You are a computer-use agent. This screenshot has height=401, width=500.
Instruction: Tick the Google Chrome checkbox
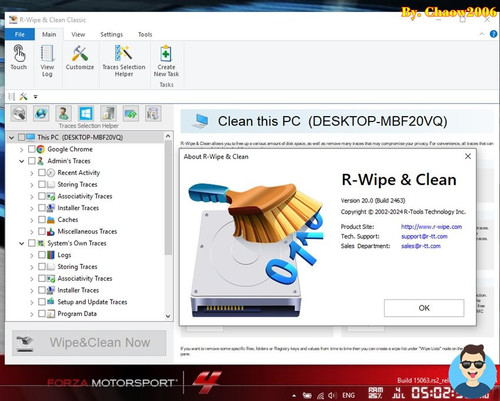(32, 149)
